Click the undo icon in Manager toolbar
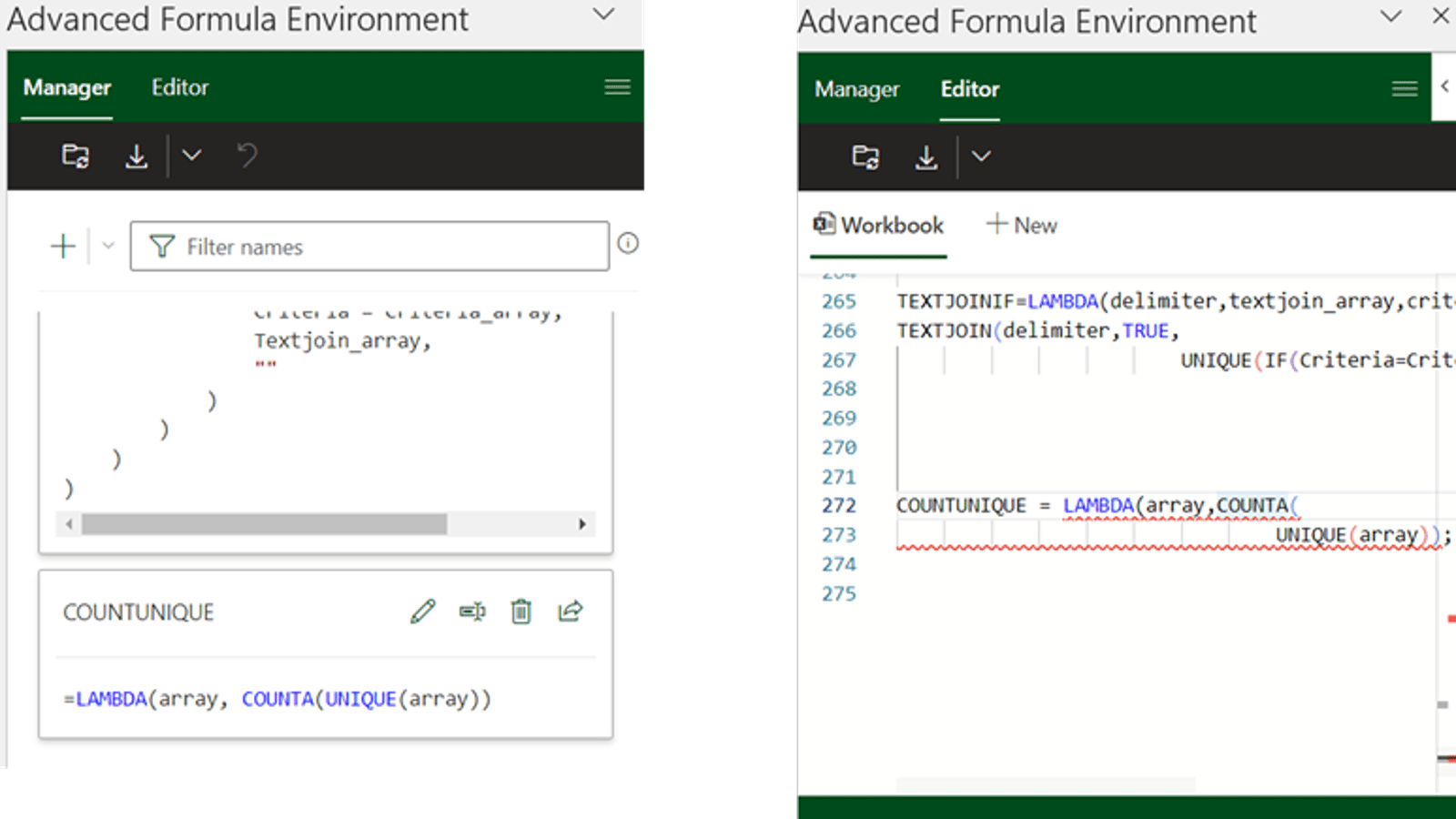Viewport: 1456px width, 819px height. point(247,156)
